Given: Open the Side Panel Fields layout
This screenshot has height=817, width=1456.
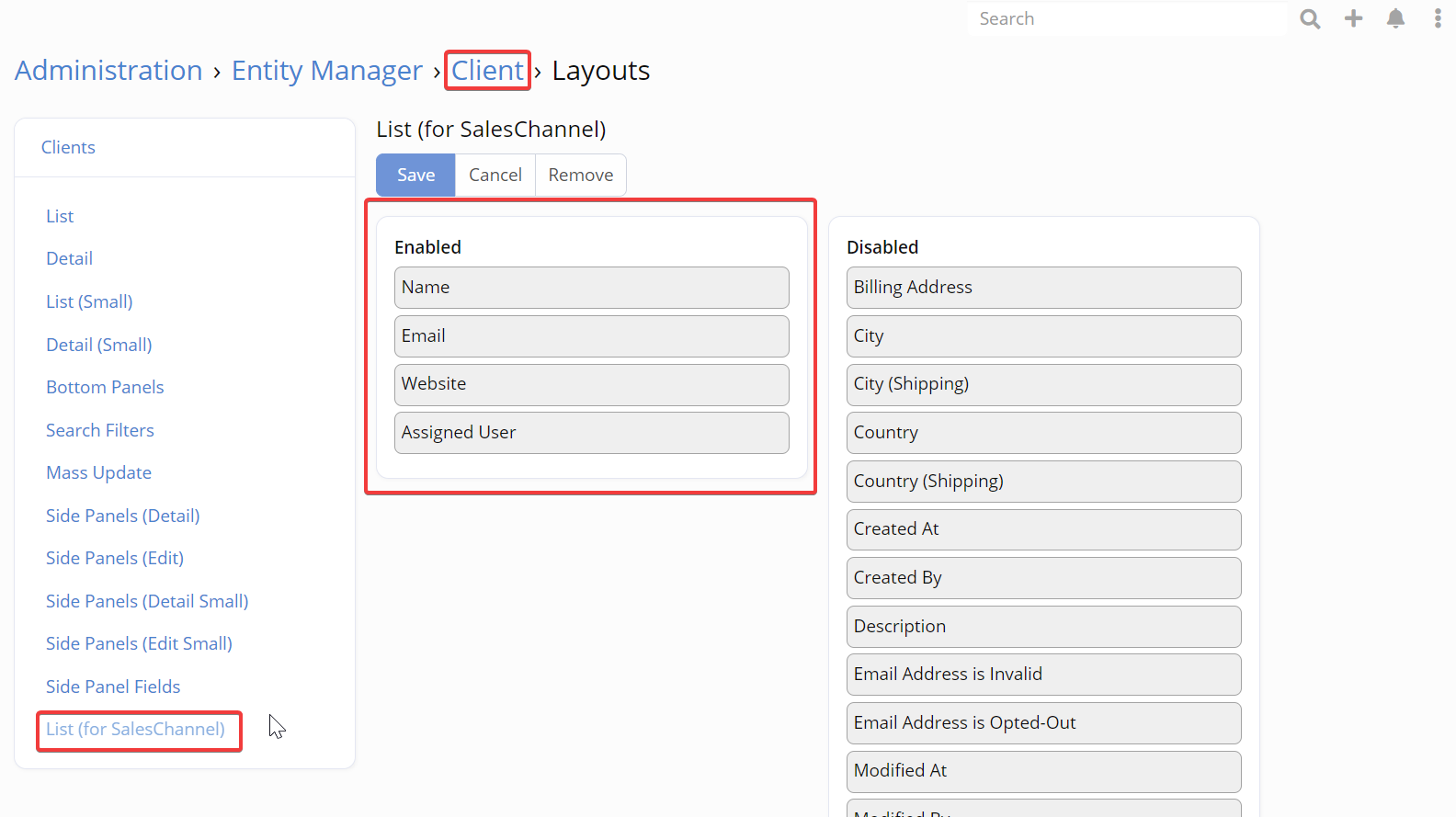Looking at the screenshot, I should click(x=113, y=687).
